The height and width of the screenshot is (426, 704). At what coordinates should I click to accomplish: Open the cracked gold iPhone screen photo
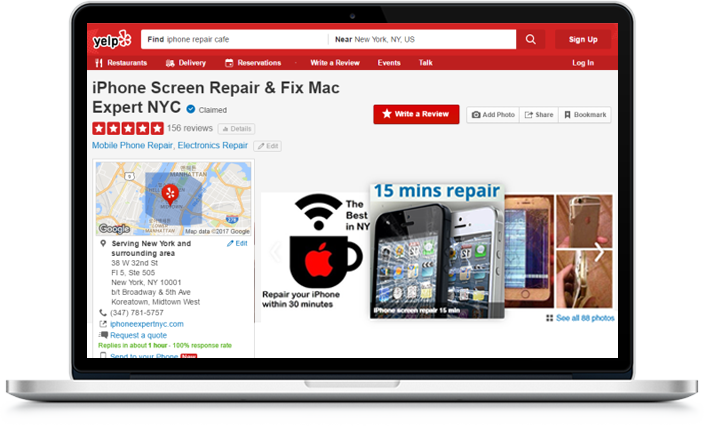click(x=529, y=251)
